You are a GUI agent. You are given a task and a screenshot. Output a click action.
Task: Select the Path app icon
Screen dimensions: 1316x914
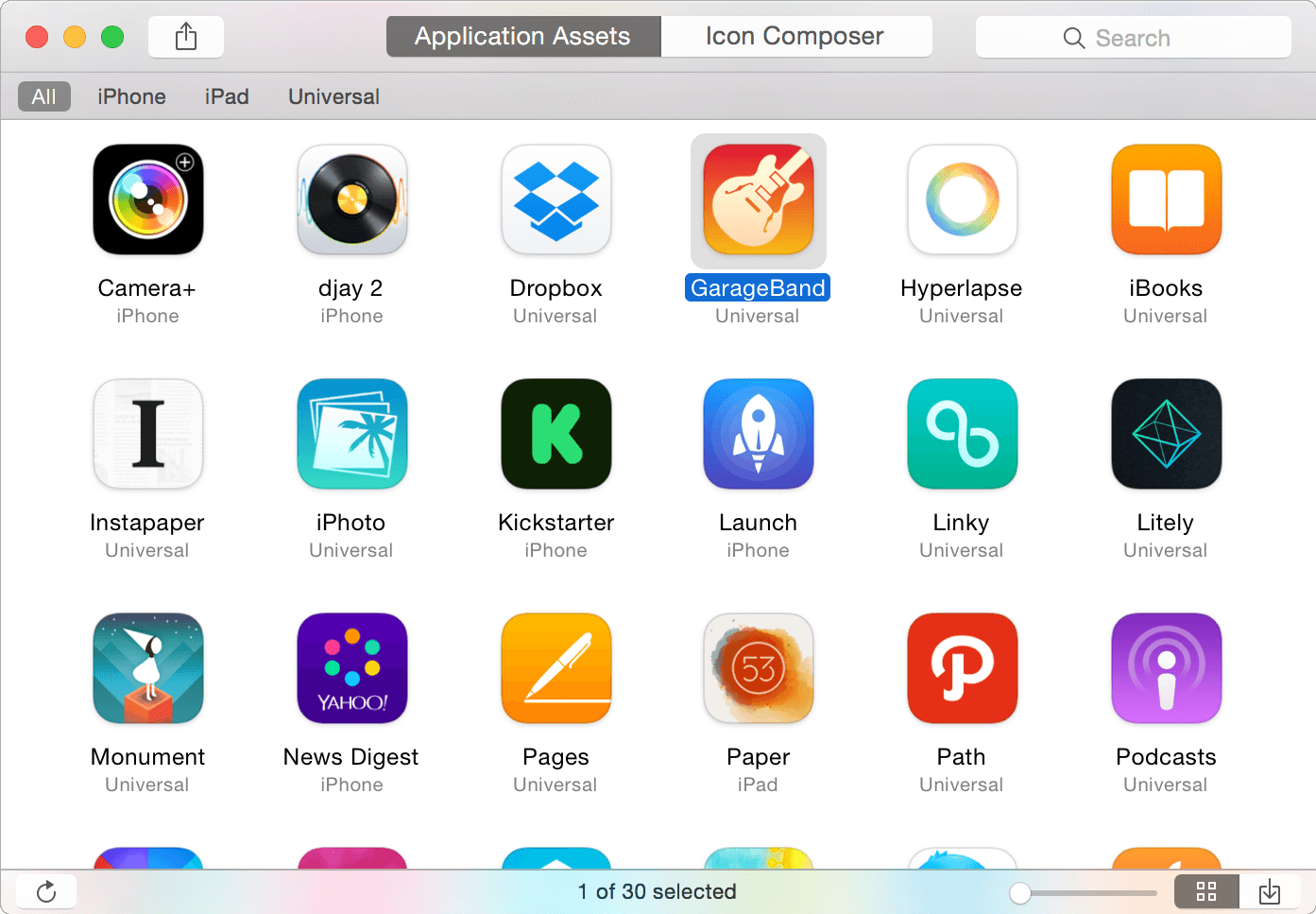(963, 668)
